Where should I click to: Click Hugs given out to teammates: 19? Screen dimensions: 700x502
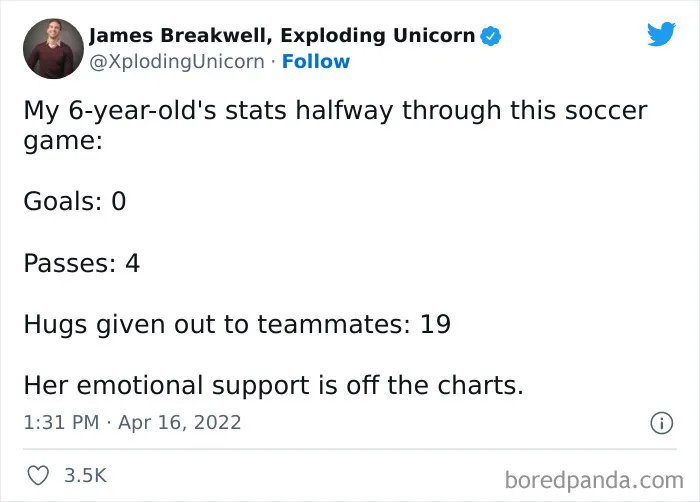point(237,325)
